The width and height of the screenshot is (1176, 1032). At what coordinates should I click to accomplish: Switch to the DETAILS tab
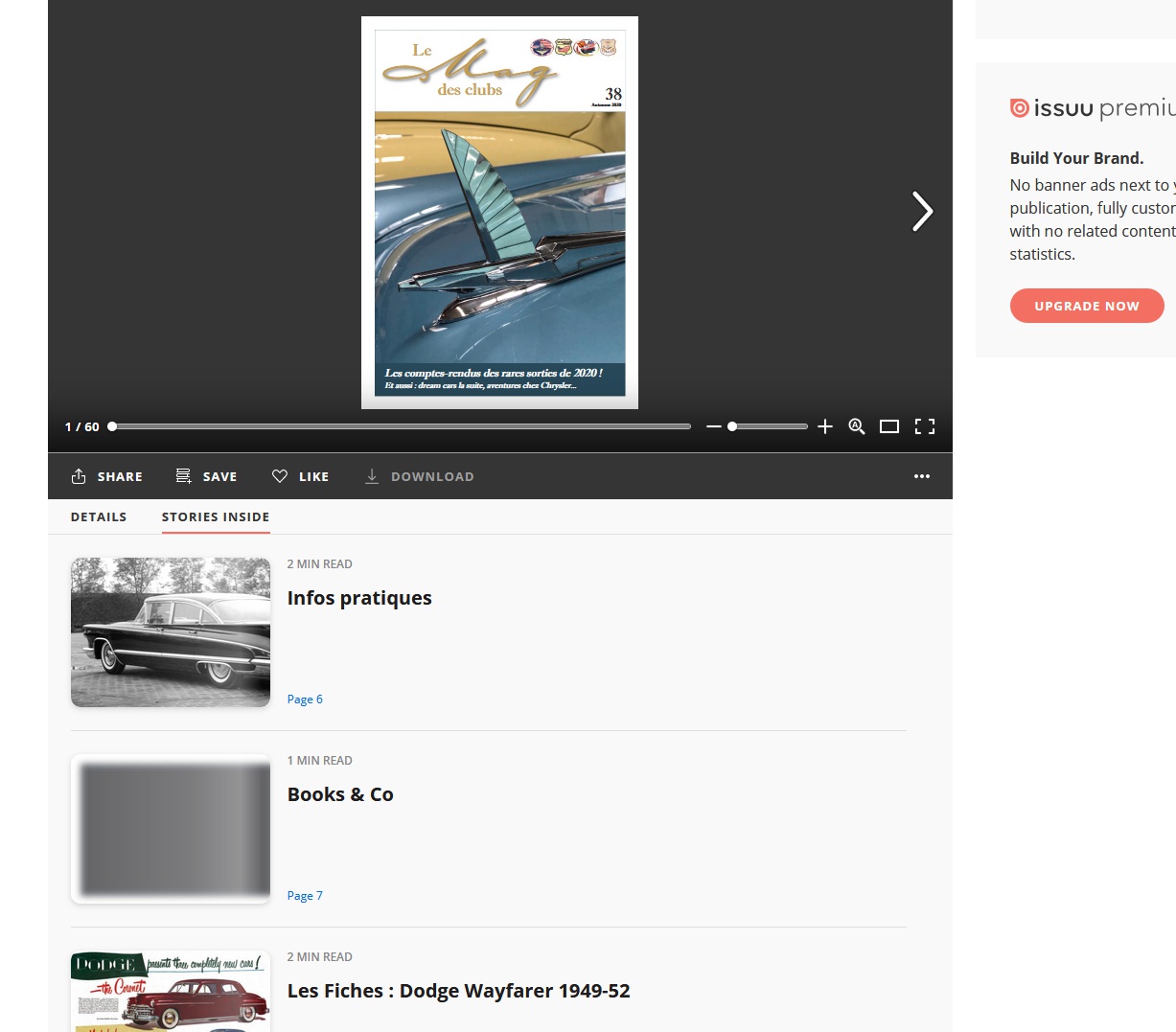[99, 516]
